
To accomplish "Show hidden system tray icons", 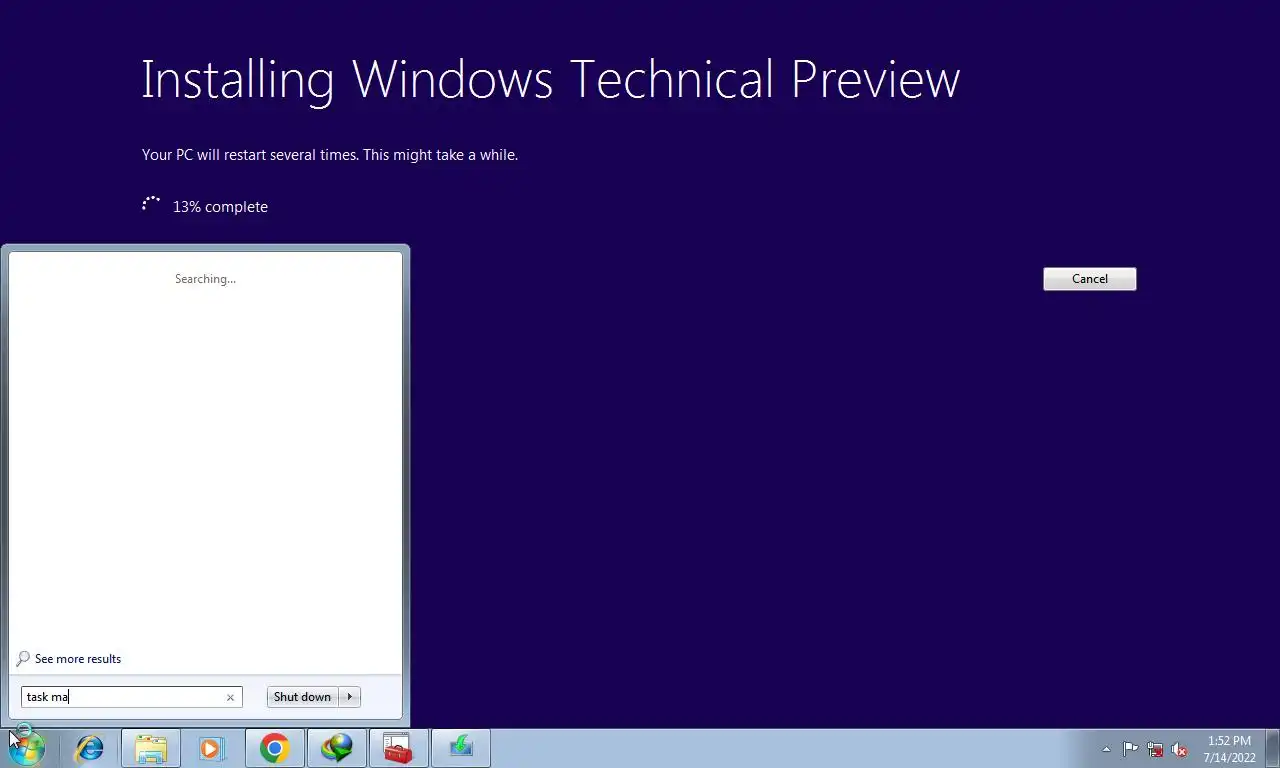I will 1106,749.
